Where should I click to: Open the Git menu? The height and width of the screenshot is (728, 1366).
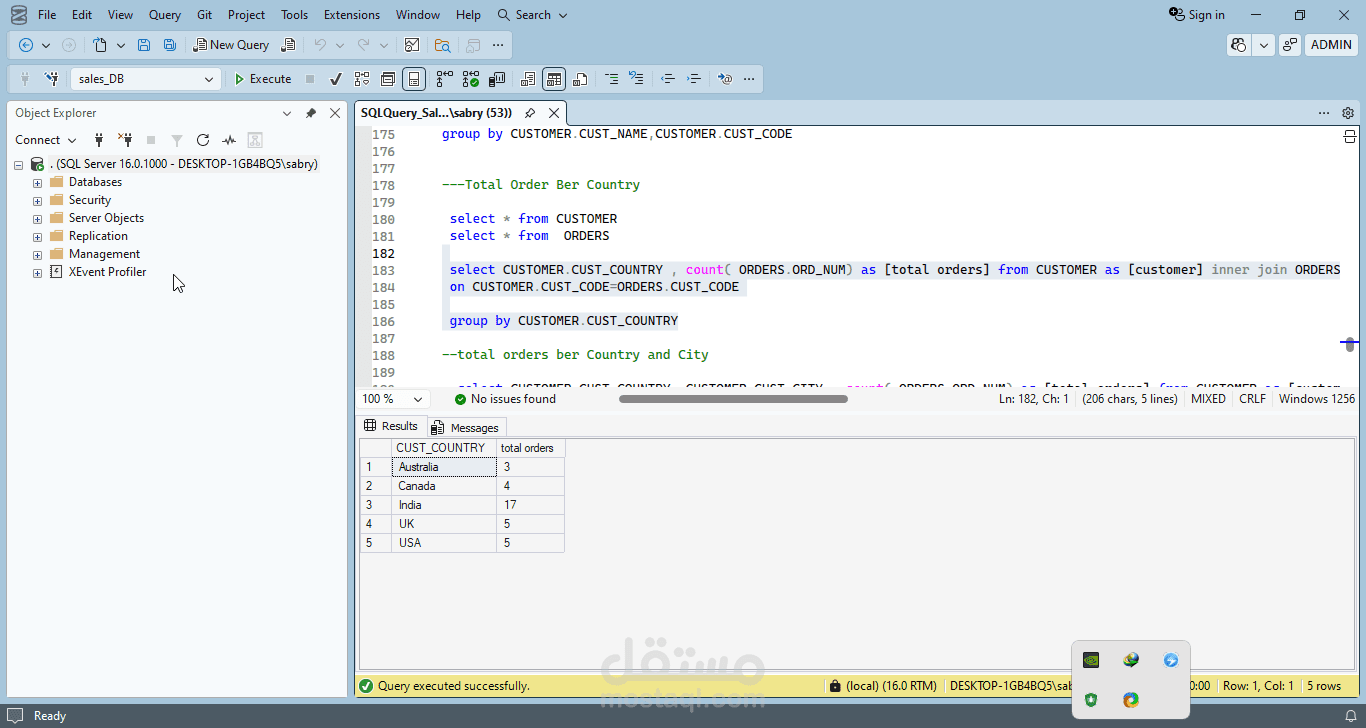pyautogui.click(x=204, y=15)
